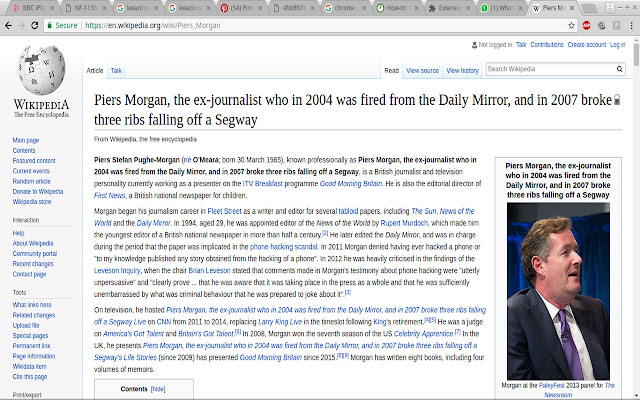Click the Wikipedia globe logo
640x400 pixels.
(42, 70)
